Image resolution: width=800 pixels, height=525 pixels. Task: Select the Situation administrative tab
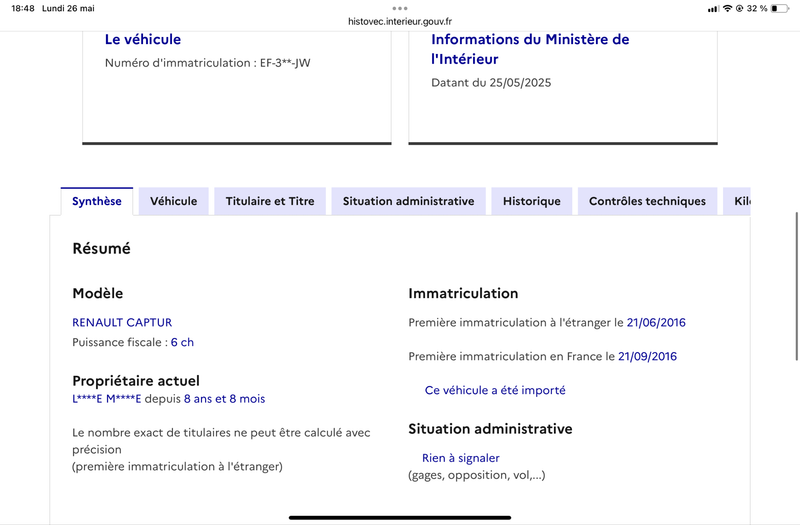point(408,201)
